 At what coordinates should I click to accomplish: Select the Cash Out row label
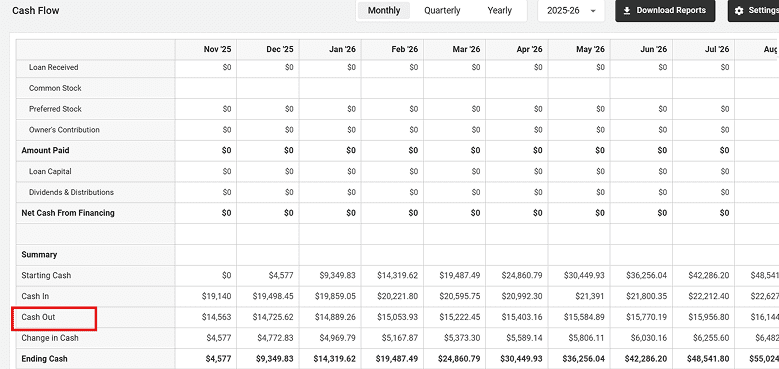[x=38, y=317]
